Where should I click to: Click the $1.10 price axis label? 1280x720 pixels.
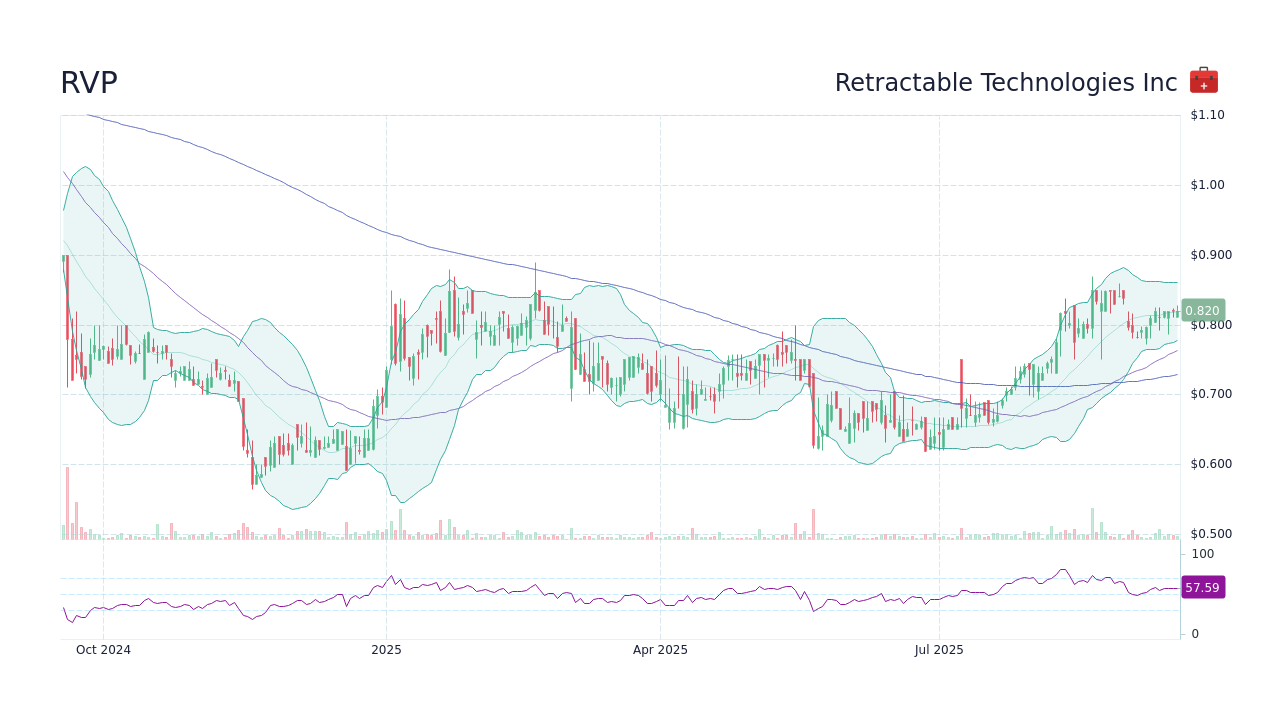coord(1205,115)
